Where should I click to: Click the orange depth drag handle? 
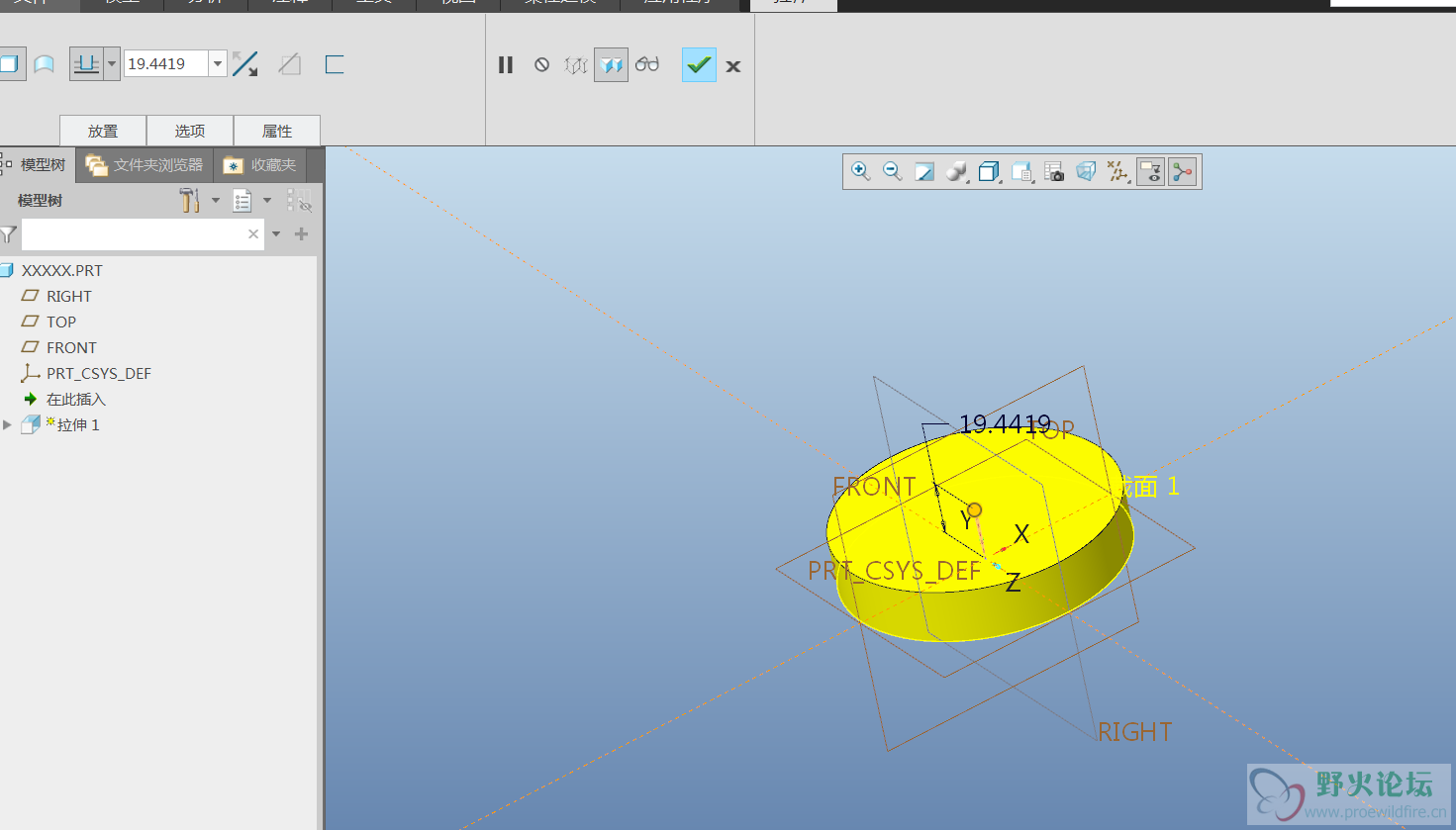[974, 509]
